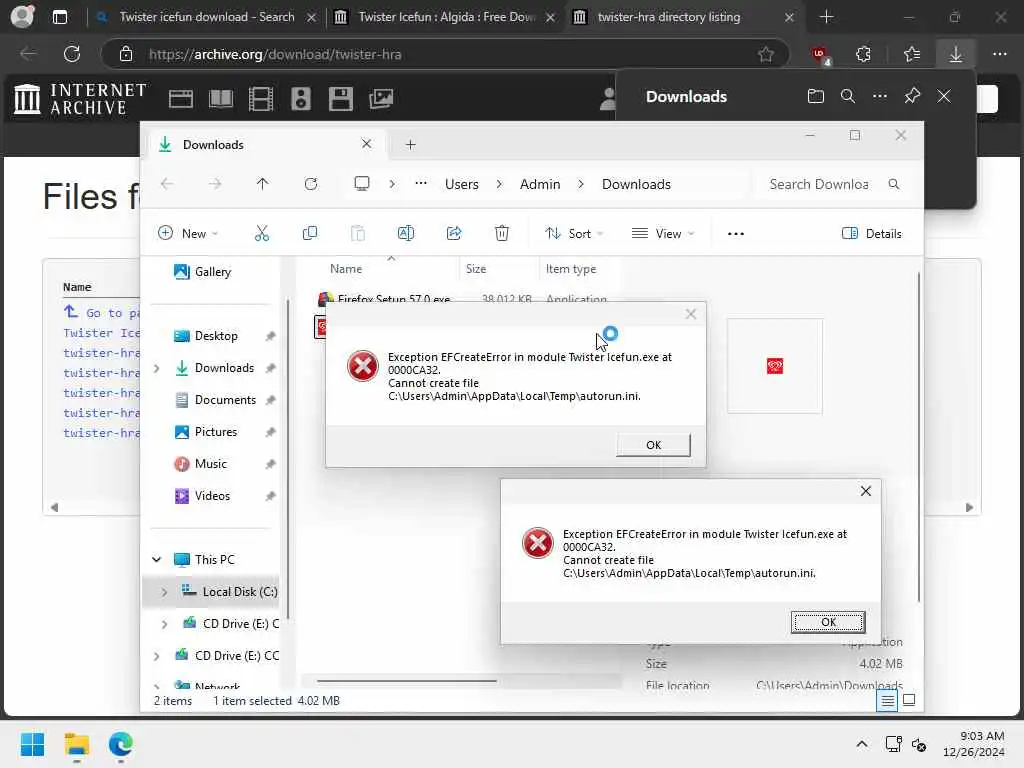Viewport: 1024px width, 768px height.
Task: Click the Up arrow in Explorer navigation
Action: coord(263,184)
